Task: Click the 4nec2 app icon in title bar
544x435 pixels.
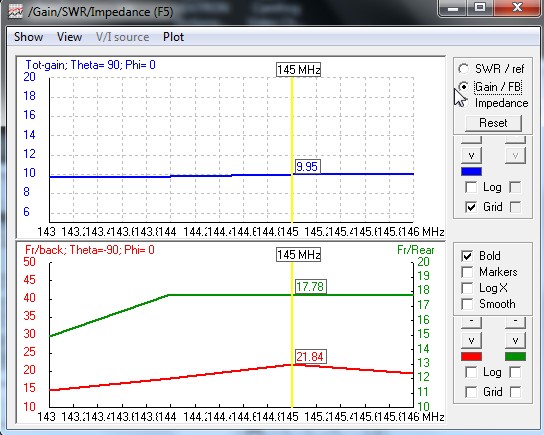Action: (x=15, y=12)
